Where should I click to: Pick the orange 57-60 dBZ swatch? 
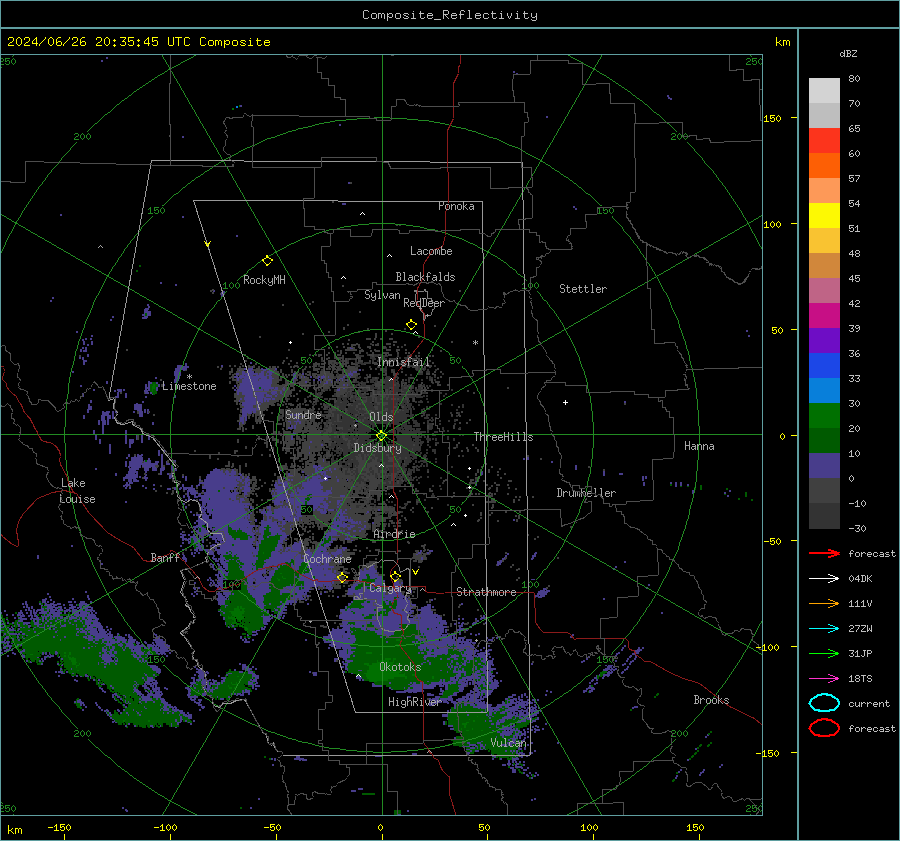pyautogui.click(x=824, y=165)
